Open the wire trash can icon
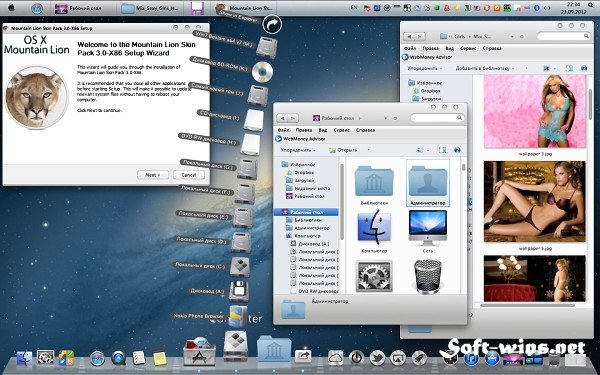This screenshot has width=600, height=375. 428,277
